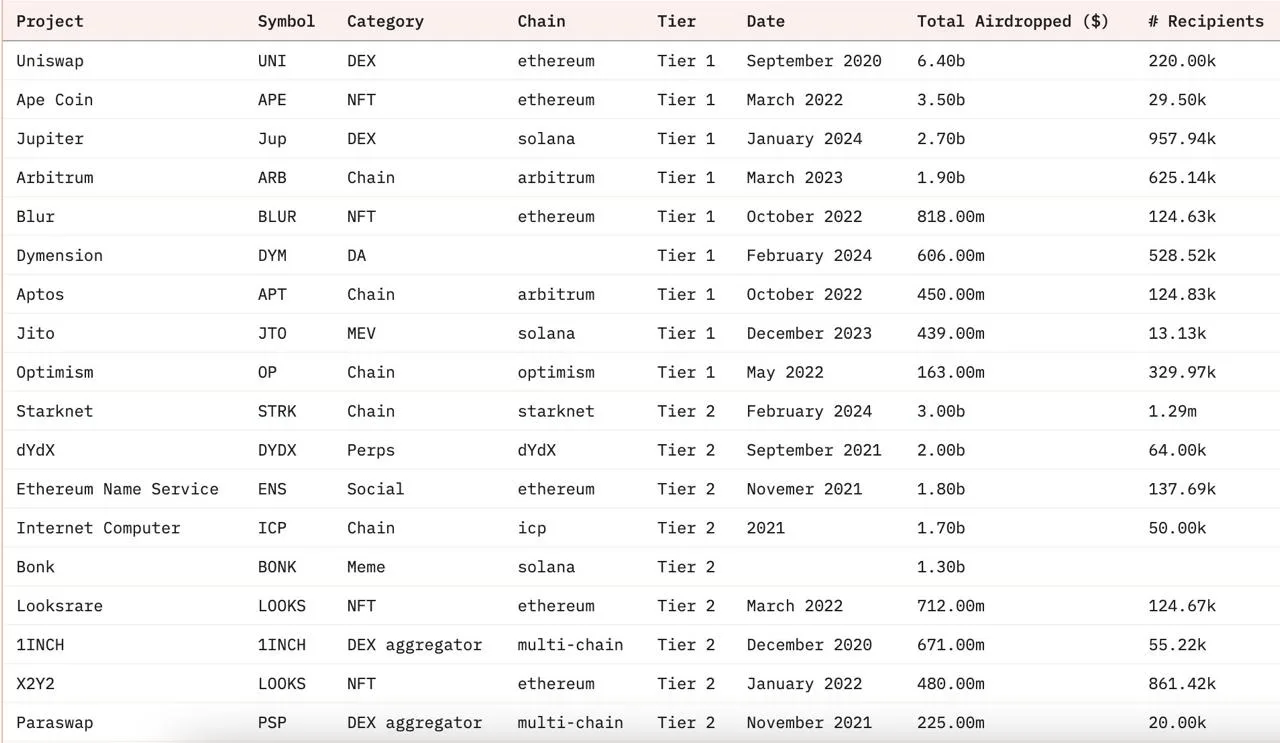Click the 20.00k recipients value

pyautogui.click(x=1177, y=724)
